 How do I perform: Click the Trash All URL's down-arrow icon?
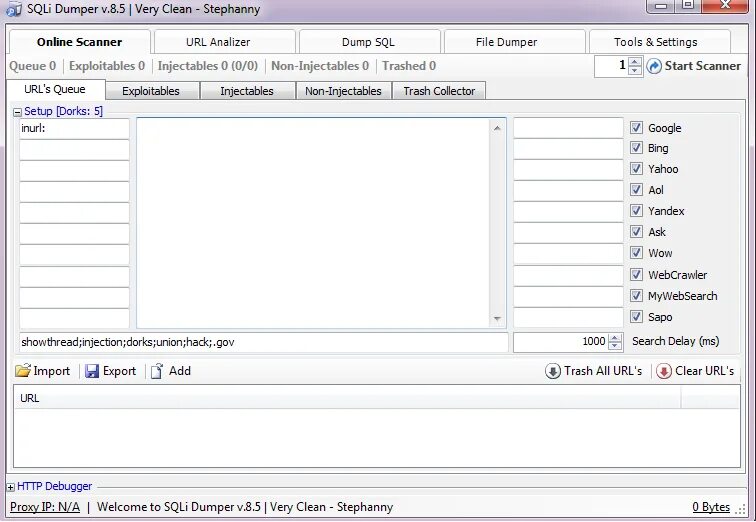(x=553, y=371)
